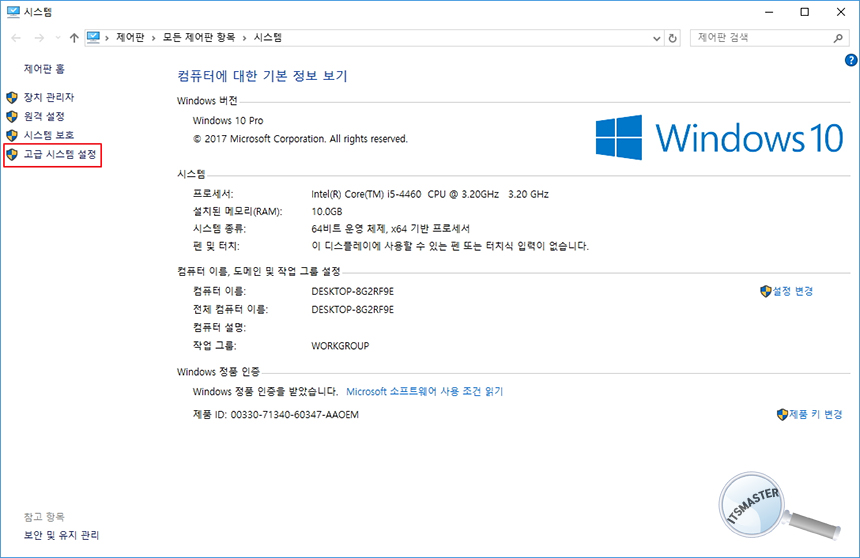Click shield icon beside 고급 시스템 설정
860x558 pixels.
[12, 155]
